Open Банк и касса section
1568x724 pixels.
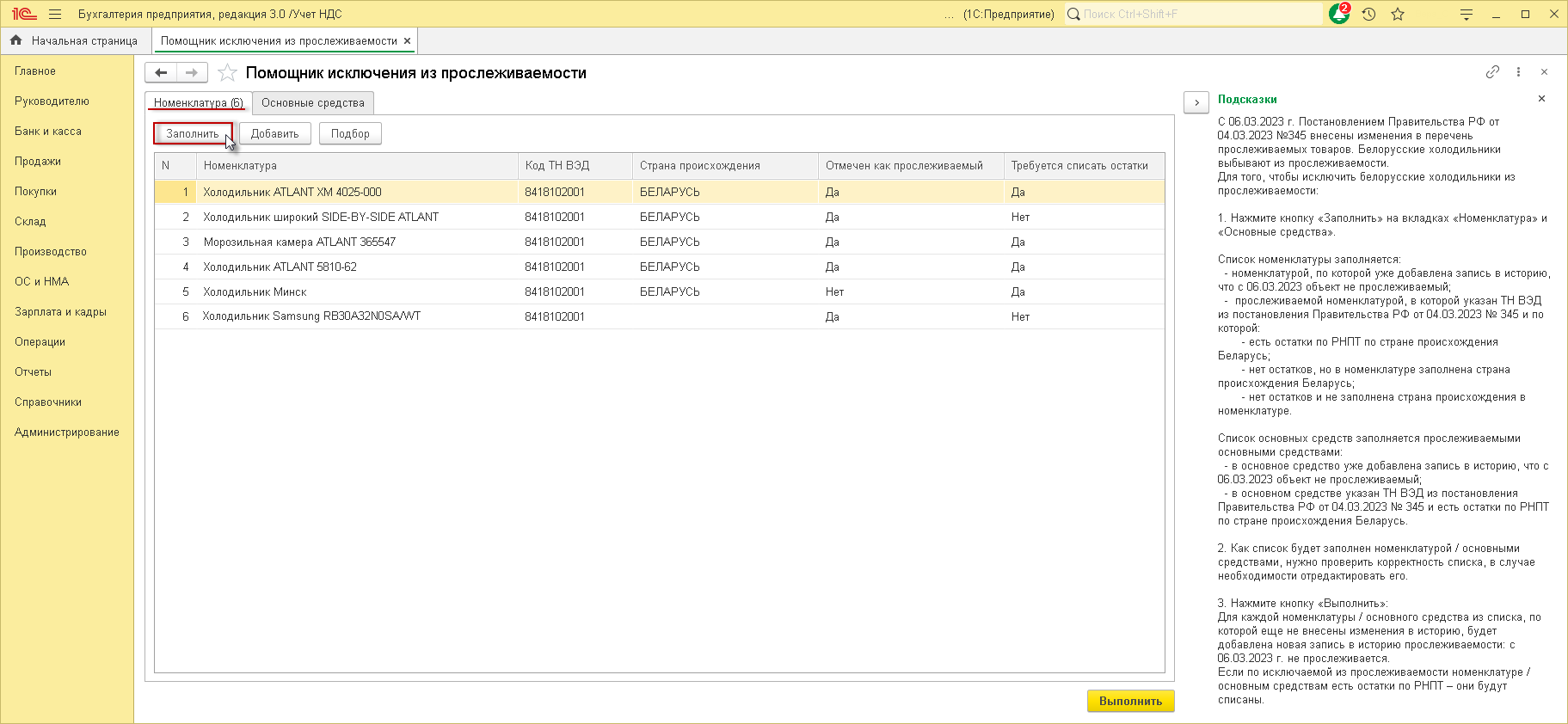48,132
